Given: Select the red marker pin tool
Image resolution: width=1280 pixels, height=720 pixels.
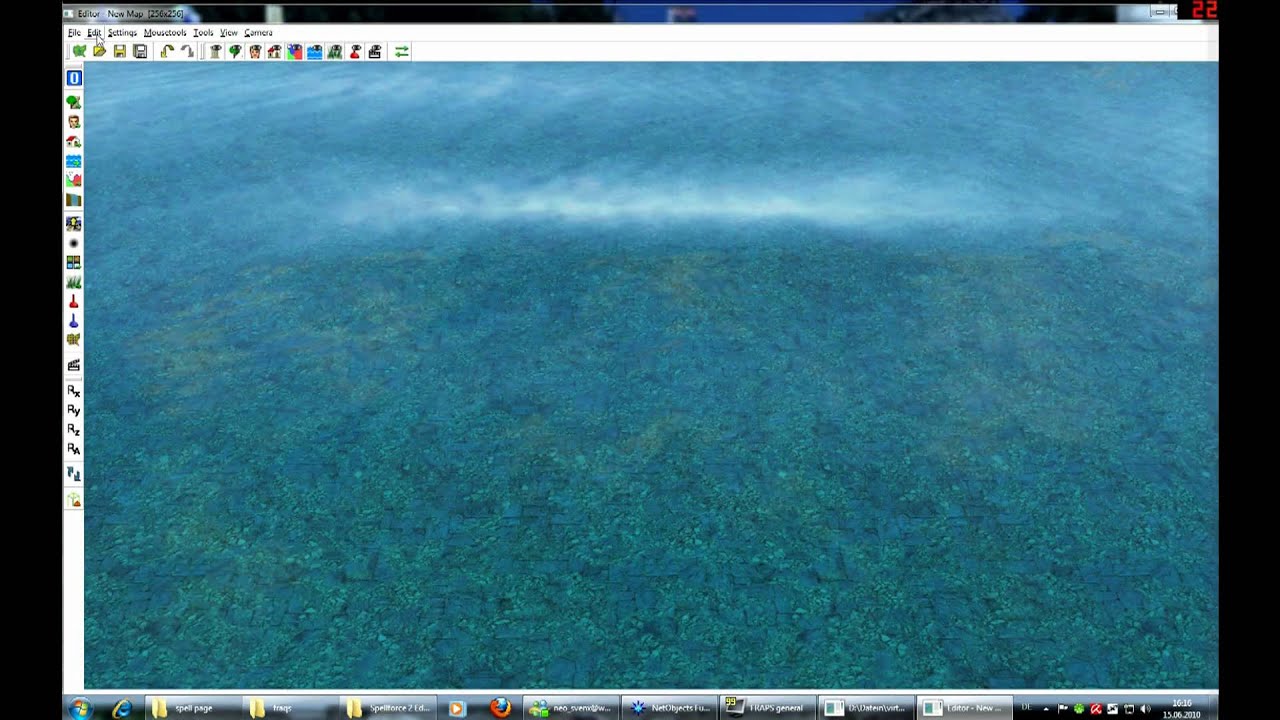Looking at the screenshot, I should click(74, 302).
